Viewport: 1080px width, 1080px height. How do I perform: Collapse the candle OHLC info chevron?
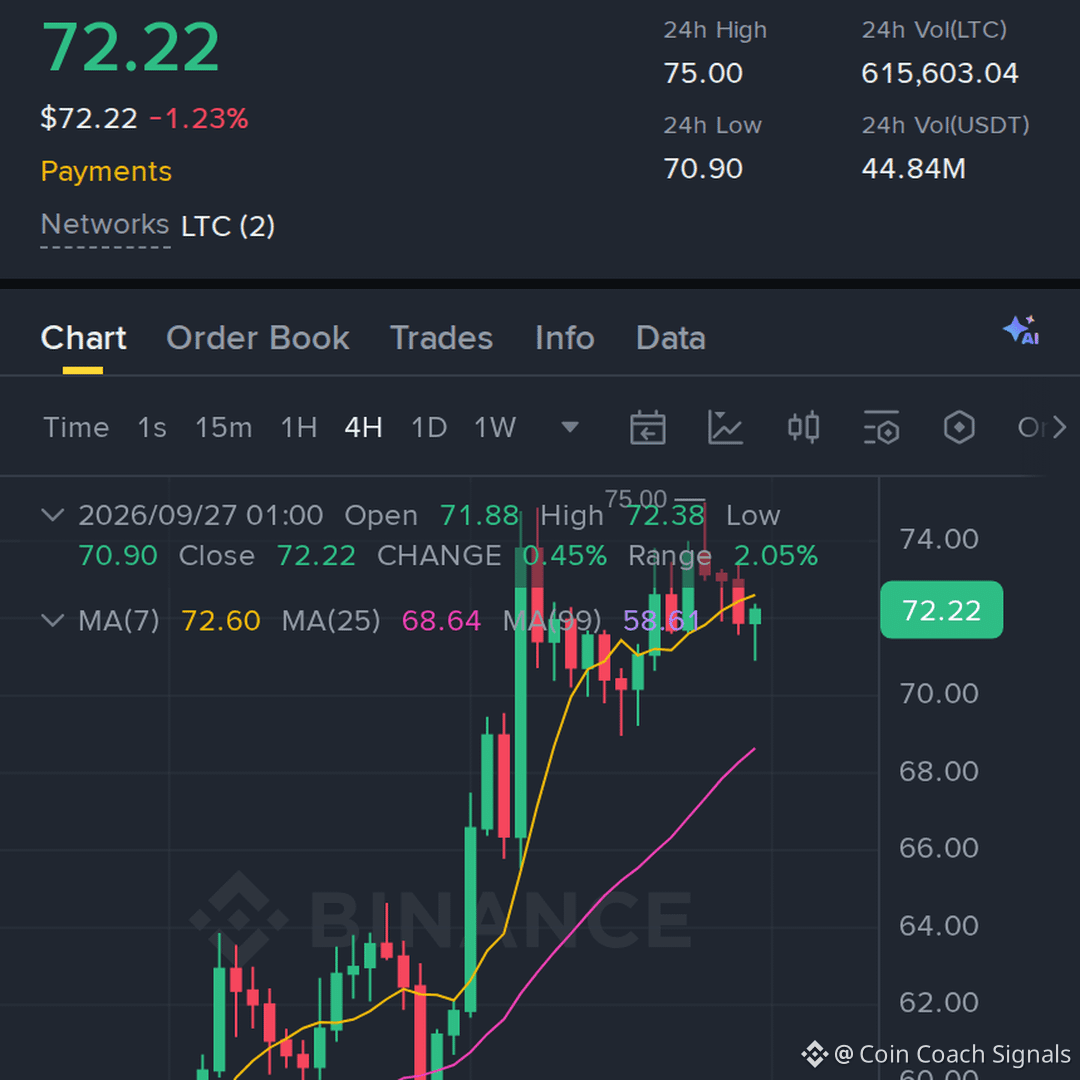[53, 515]
